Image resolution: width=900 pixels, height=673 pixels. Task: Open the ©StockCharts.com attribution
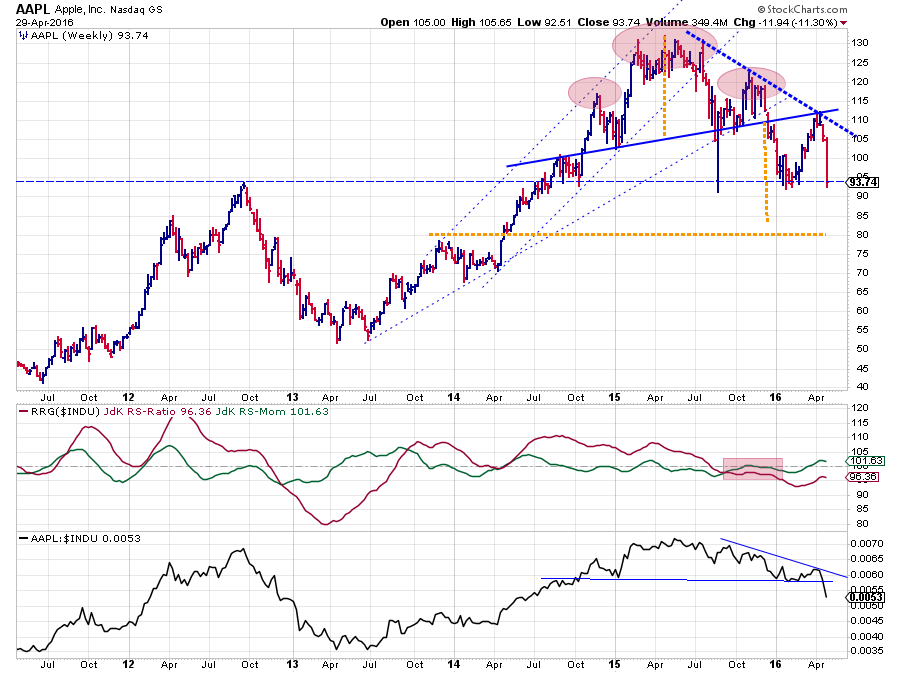[x=802, y=9]
